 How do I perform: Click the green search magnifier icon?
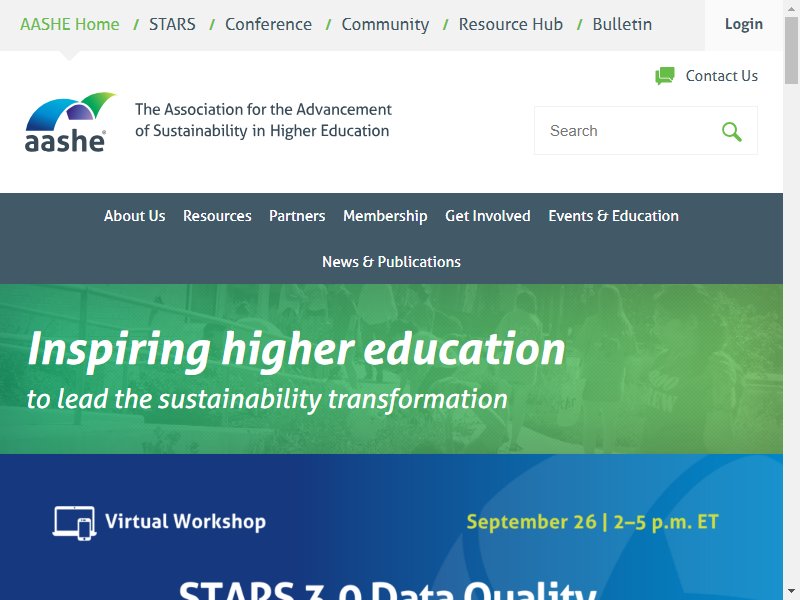click(x=732, y=131)
